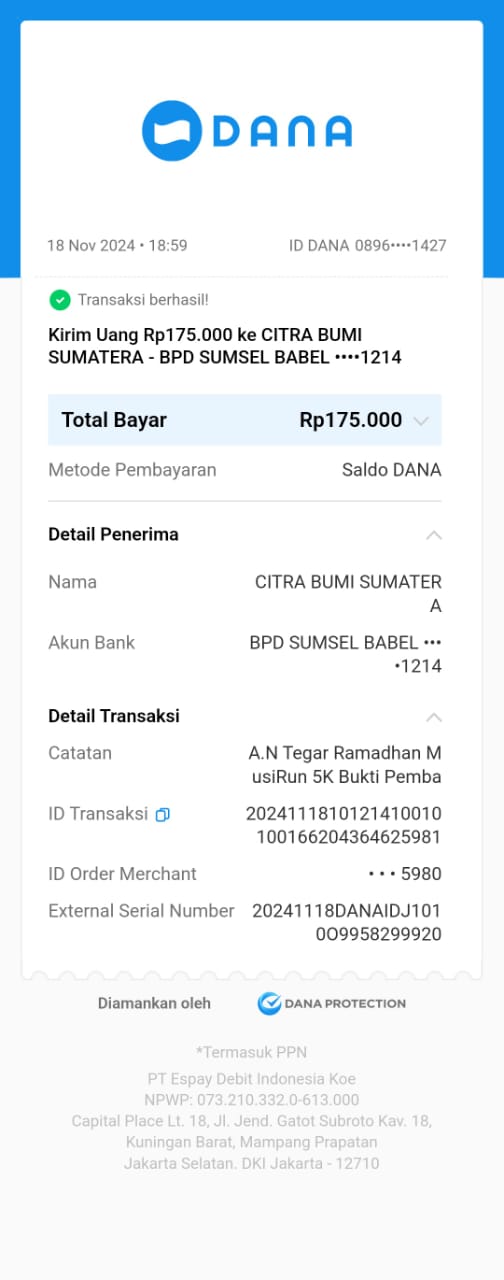The width and height of the screenshot is (504, 1280).
Task: Expand the Total Bayar chevron
Action: tap(421, 421)
